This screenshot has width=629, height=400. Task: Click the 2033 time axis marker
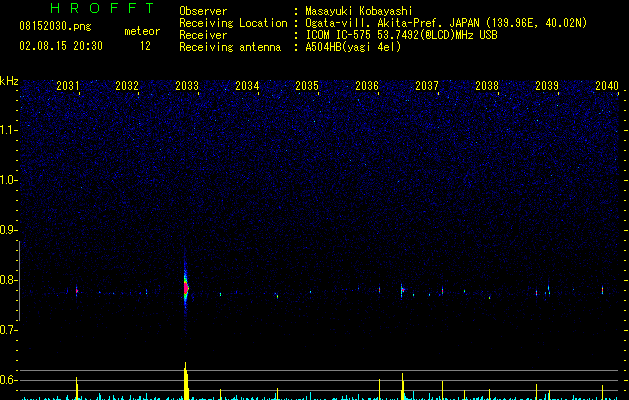pos(187,85)
